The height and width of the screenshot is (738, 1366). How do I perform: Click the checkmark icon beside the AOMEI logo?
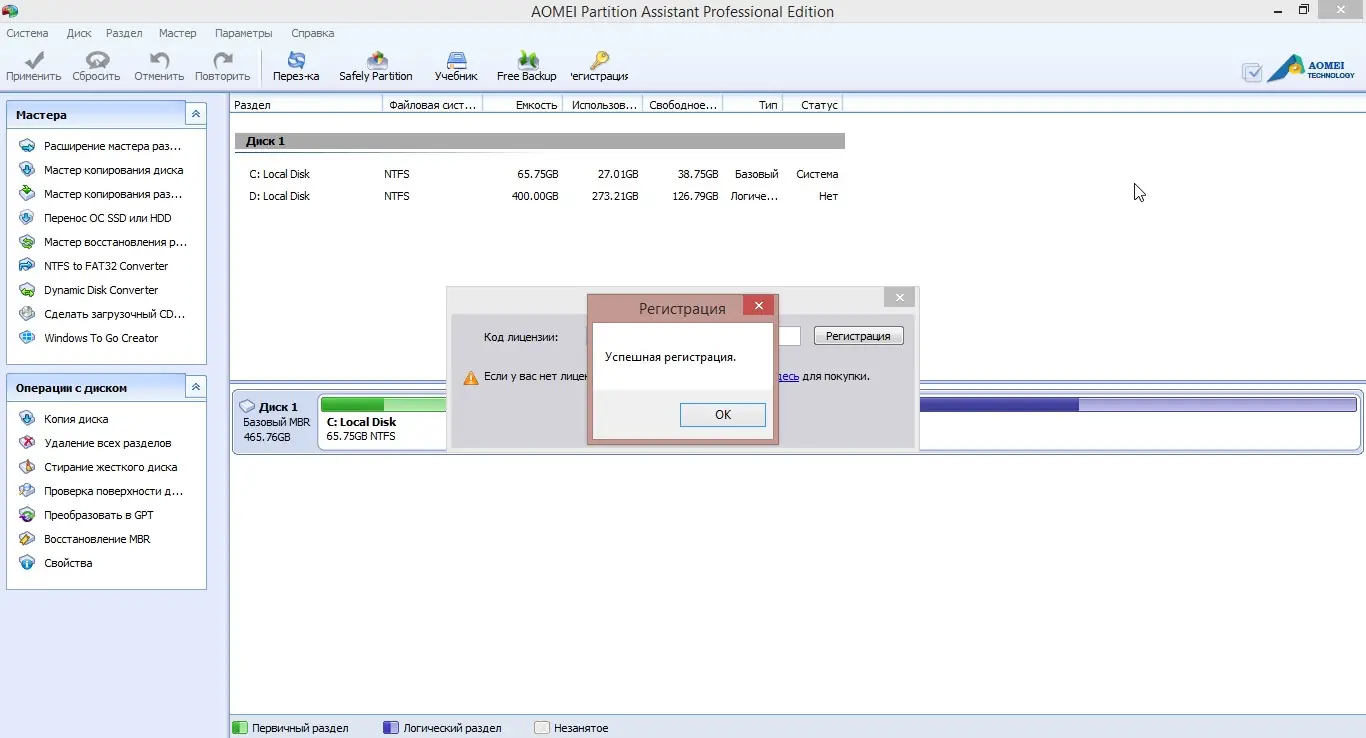[1251, 72]
